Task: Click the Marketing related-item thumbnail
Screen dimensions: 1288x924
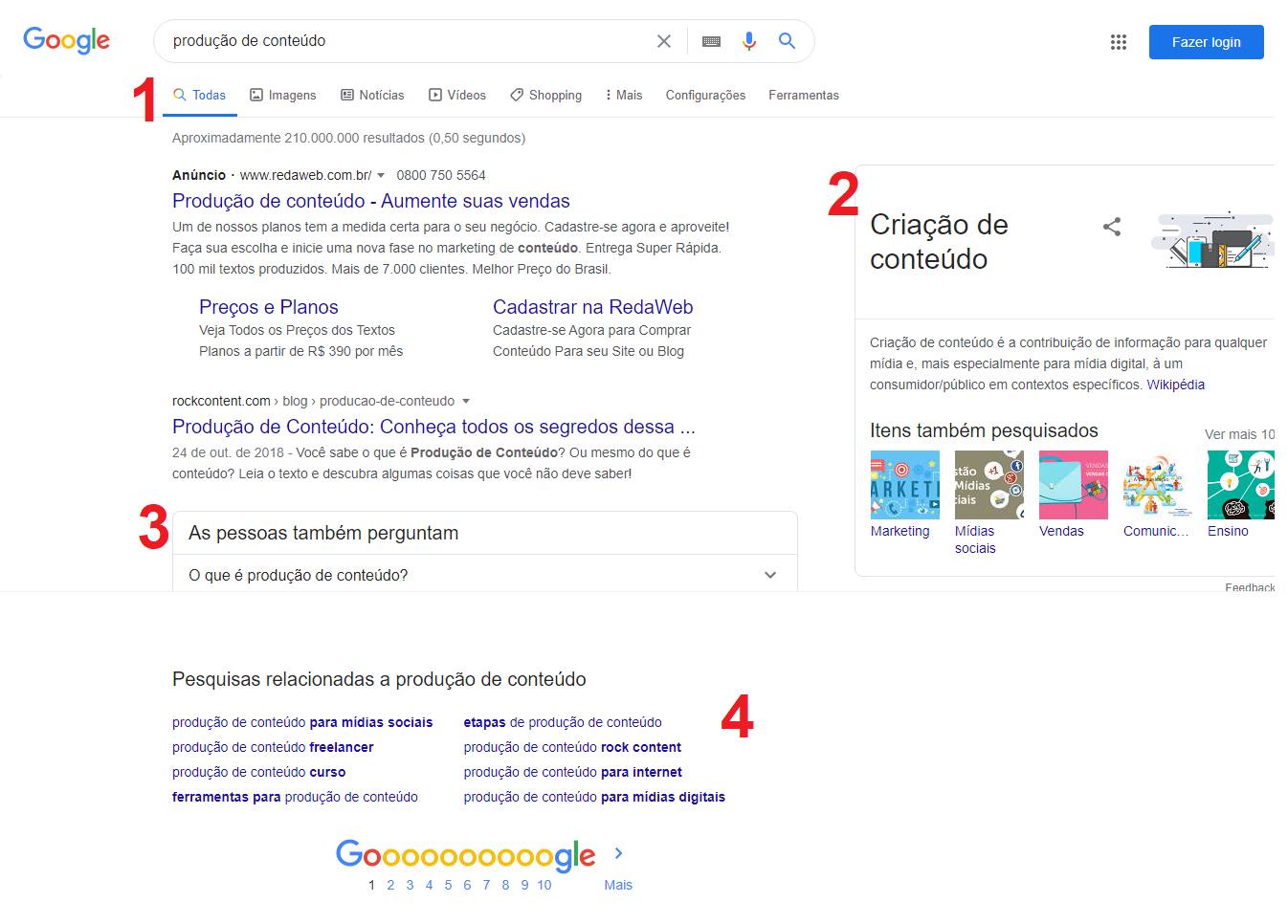Action: click(905, 485)
